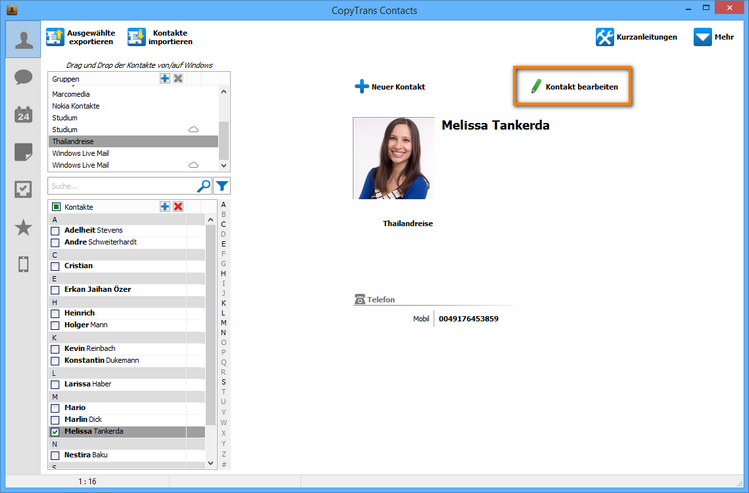Click the green pencil edit icon
Screen dimensions: 749x493
coord(536,86)
